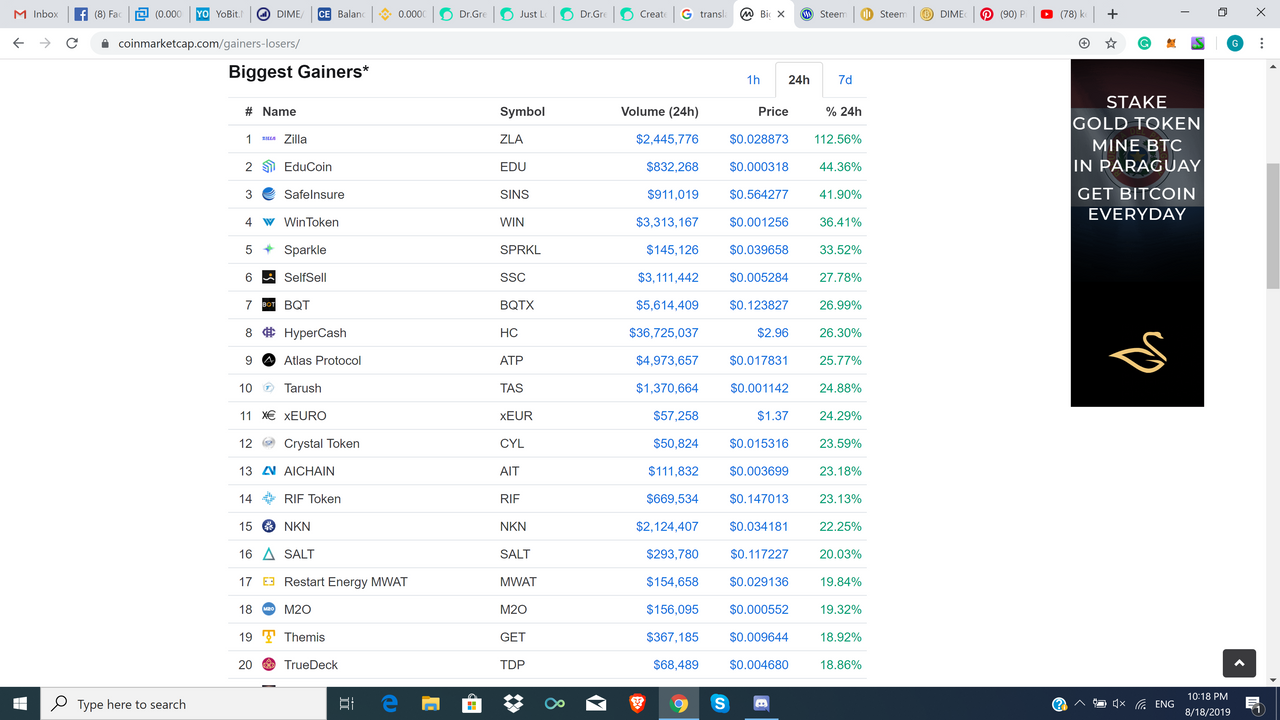Click the TrueDeck logo icon
The width and height of the screenshot is (1280, 720).
coord(269,665)
